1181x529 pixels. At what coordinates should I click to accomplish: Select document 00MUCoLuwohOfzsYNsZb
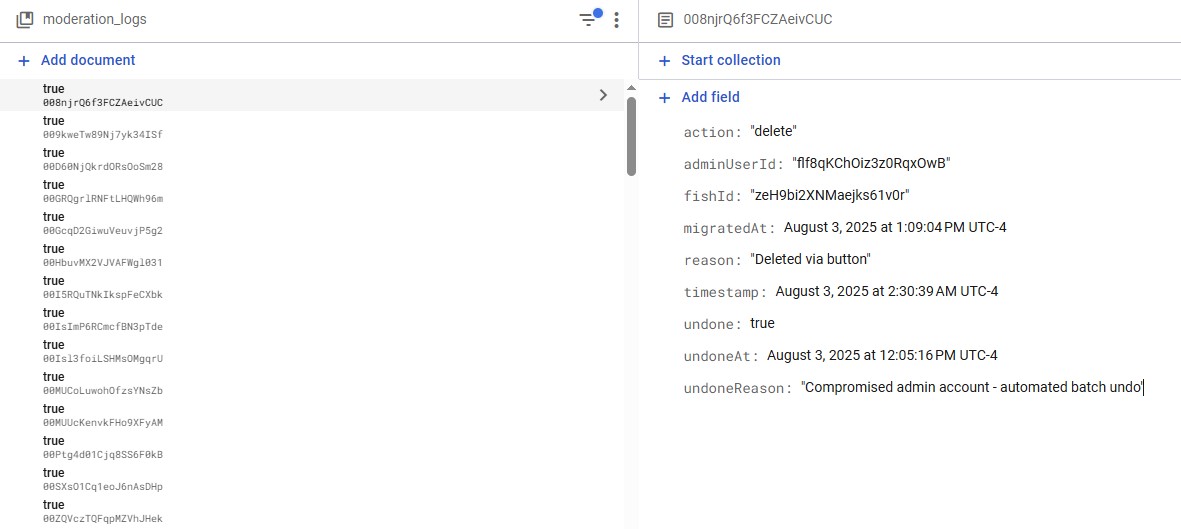[x=313, y=384]
